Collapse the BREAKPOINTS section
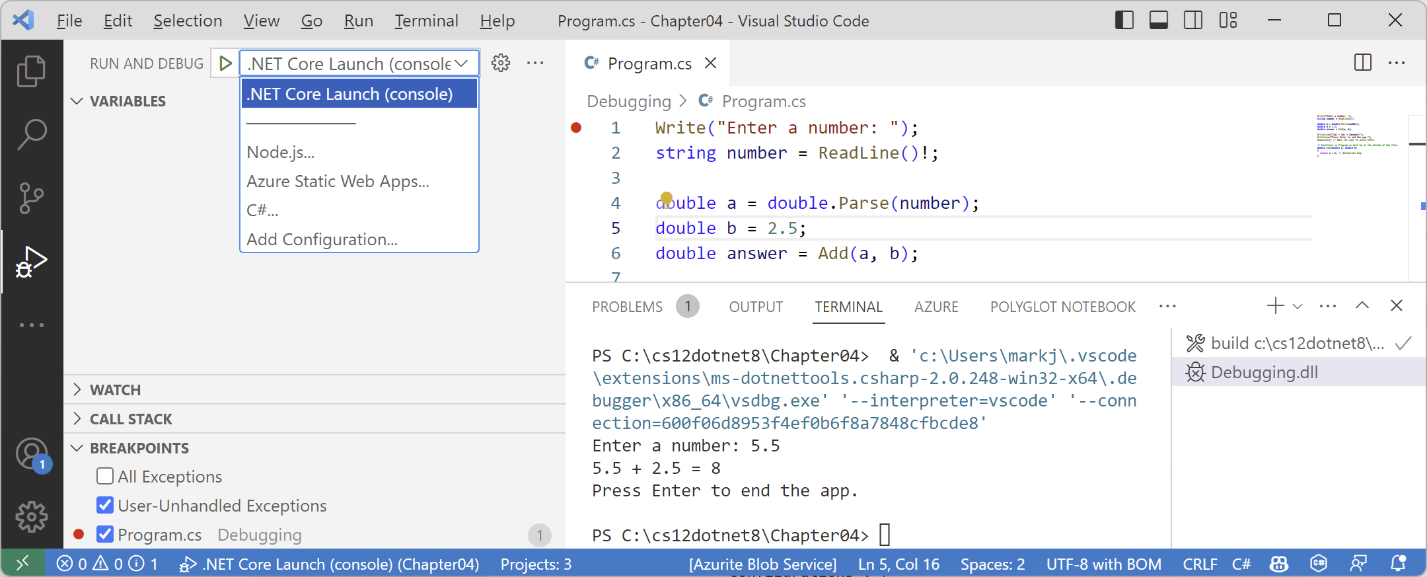The width and height of the screenshot is (1427, 577). click(139, 448)
